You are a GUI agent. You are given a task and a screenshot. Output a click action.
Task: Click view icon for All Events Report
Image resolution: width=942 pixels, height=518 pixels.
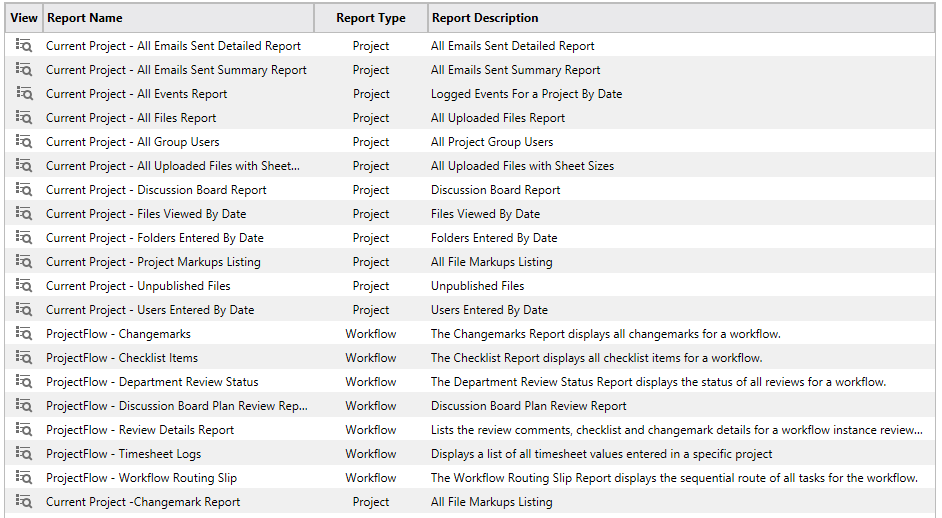pos(23,94)
